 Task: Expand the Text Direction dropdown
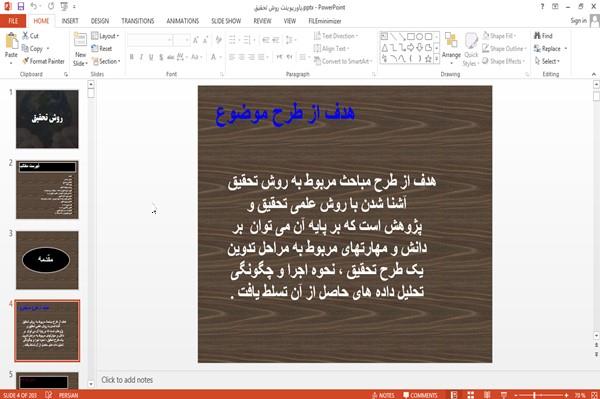point(336,36)
